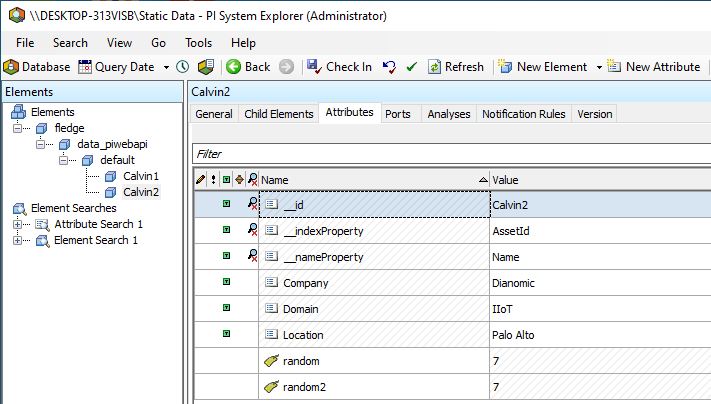Collapse the fledge tree node

coord(19,128)
